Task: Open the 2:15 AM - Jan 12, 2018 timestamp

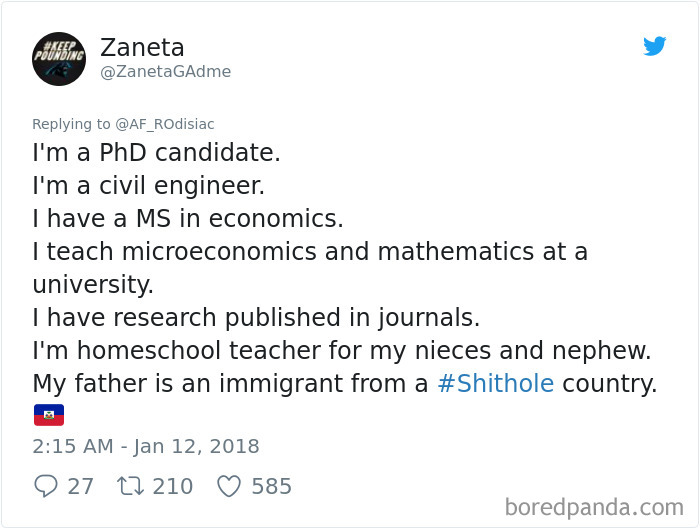Action: tap(146, 446)
